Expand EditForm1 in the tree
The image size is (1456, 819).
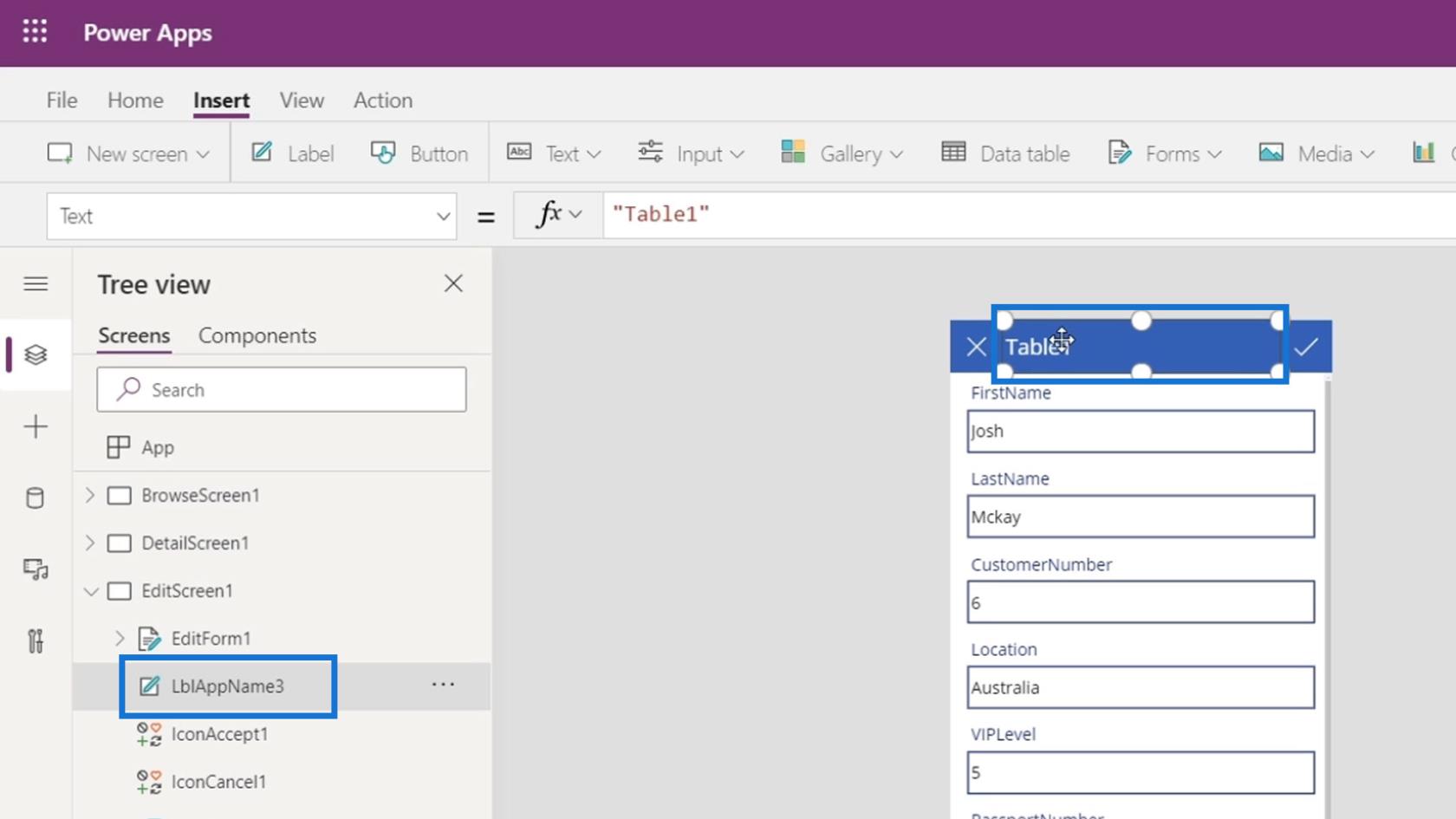pyautogui.click(x=120, y=638)
